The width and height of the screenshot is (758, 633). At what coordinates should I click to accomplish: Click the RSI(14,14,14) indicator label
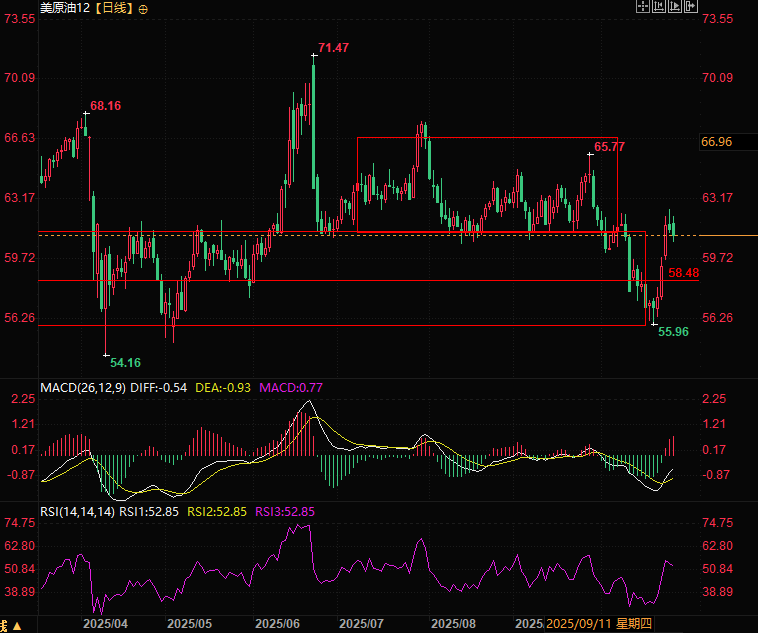(x=77, y=511)
